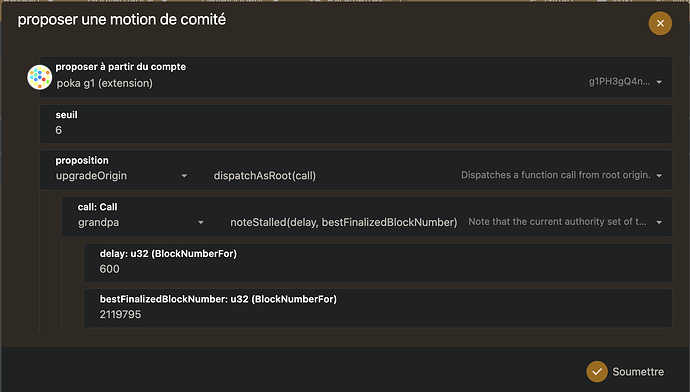Click the 'call: Call' label
The width and height of the screenshot is (690, 392).
pos(98,207)
